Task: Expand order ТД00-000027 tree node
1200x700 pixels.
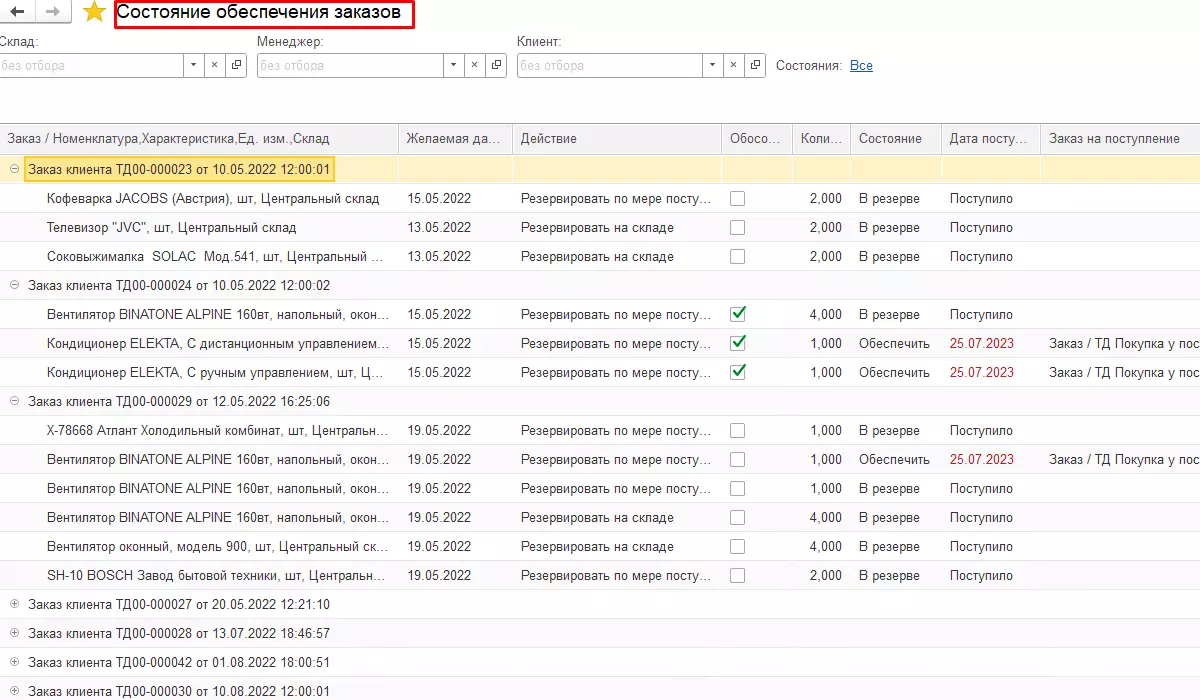Action: click(14, 604)
